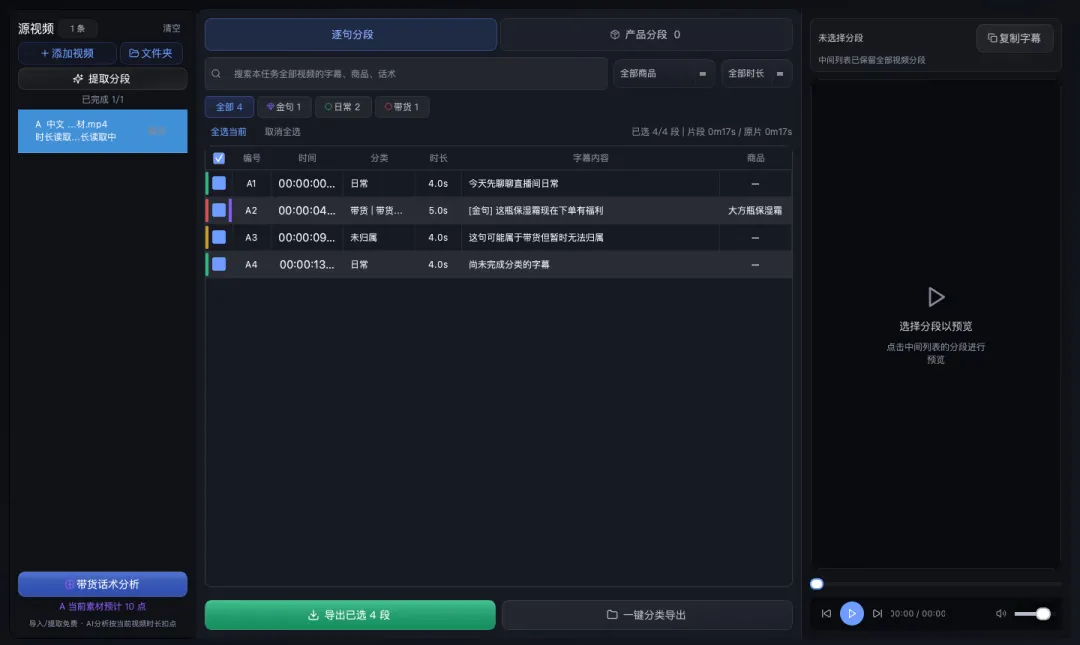Click subtitle text 今天先聊聊直播间日常
Viewport: 1080px width, 645px height.
pos(513,183)
